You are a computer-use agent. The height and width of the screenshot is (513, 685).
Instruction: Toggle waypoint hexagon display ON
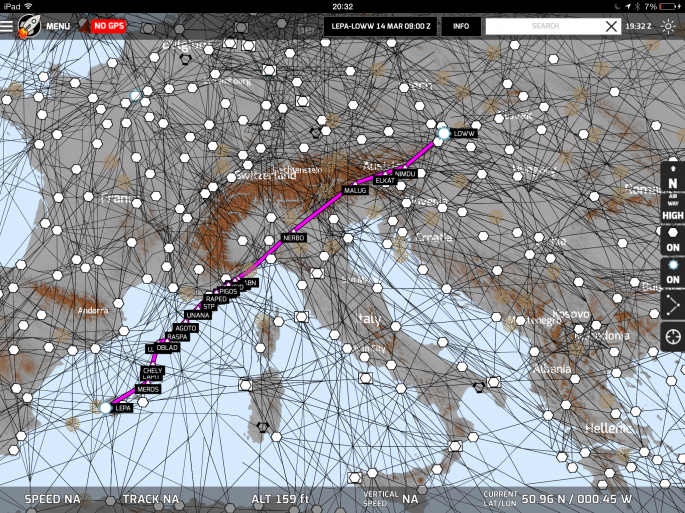pyautogui.click(x=673, y=239)
